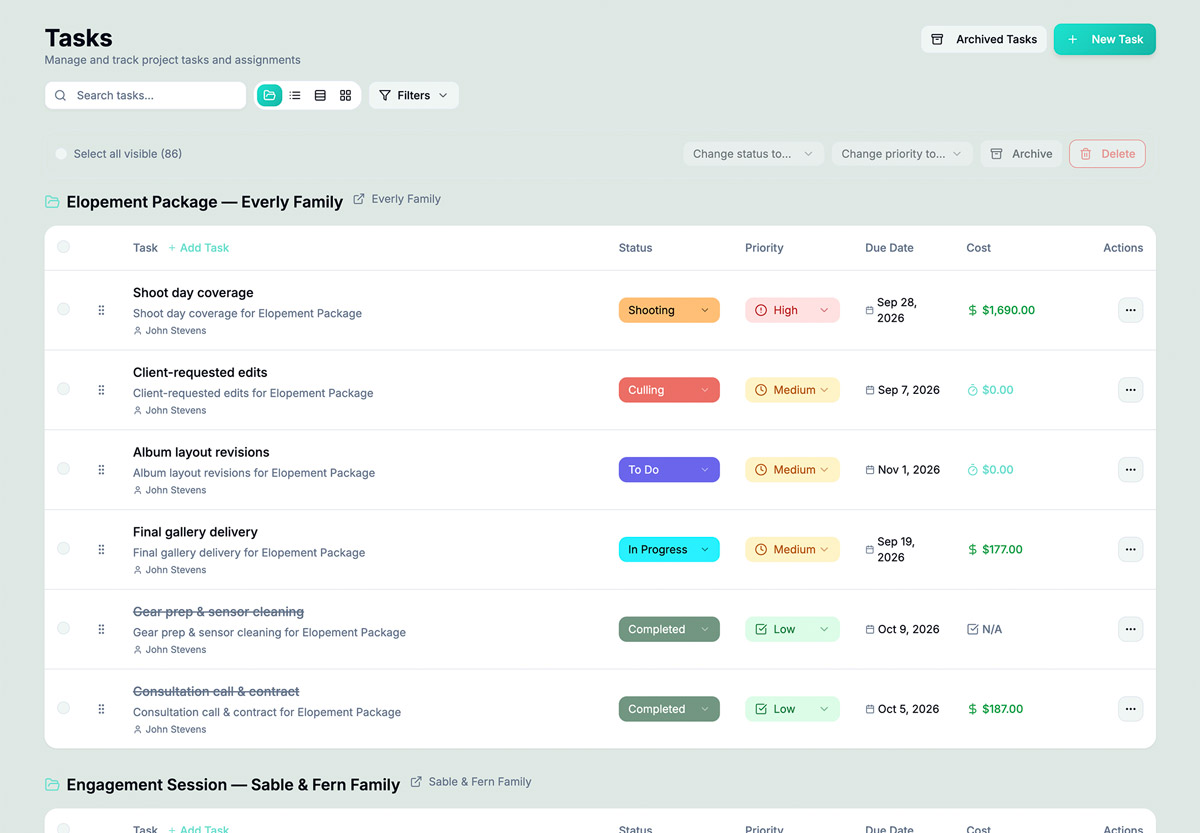Grab drag handle for Gear prep & sensor cleaning
This screenshot has height=833, width=1200.
tap(101, 629)
